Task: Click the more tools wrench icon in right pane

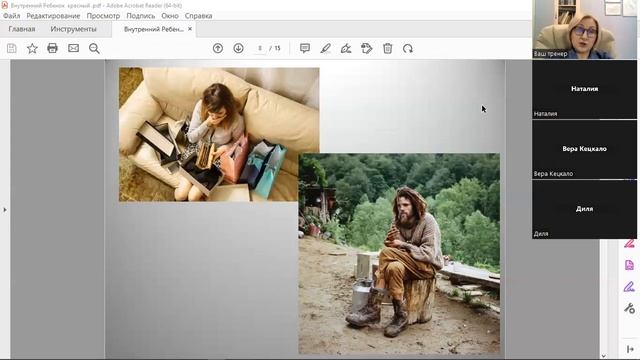Action: coord(629,308)
